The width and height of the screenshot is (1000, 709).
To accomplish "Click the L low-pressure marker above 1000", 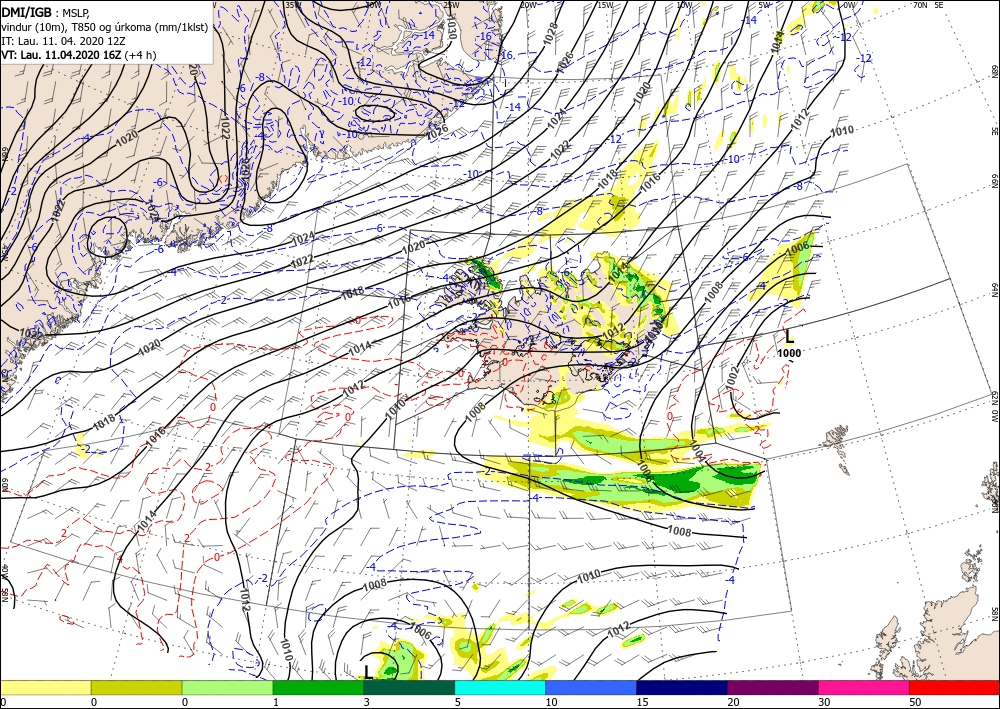I will [x=789, y=337].
